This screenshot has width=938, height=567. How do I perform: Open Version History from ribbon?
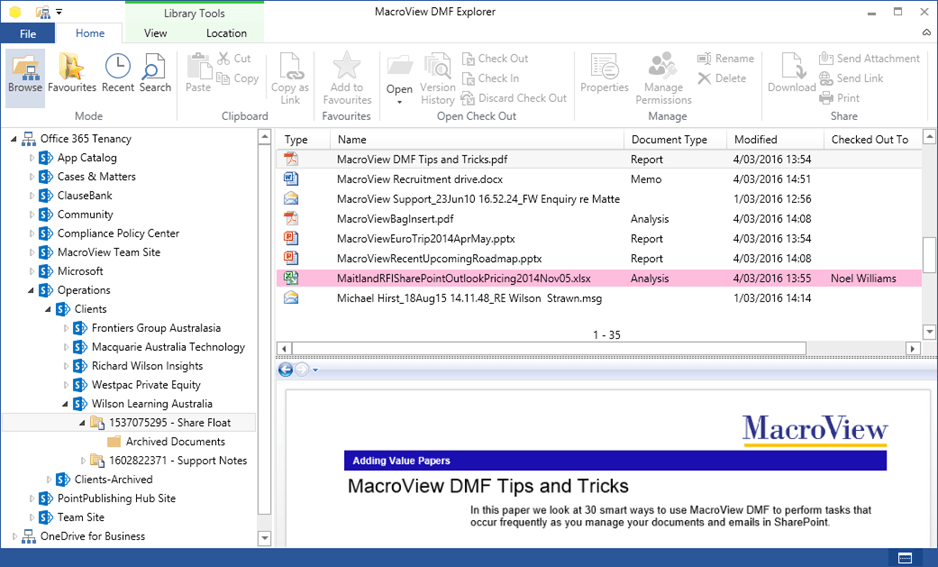pos(437,79)
